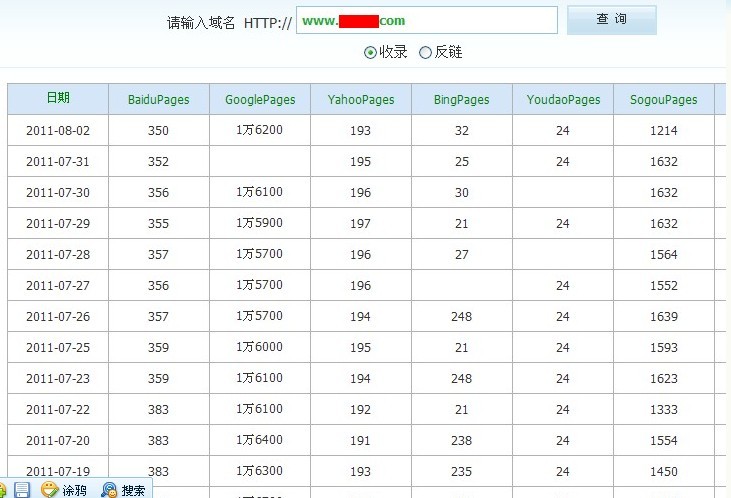Click the partially visible green icon at bottom-left

click(x=3, y=491)
